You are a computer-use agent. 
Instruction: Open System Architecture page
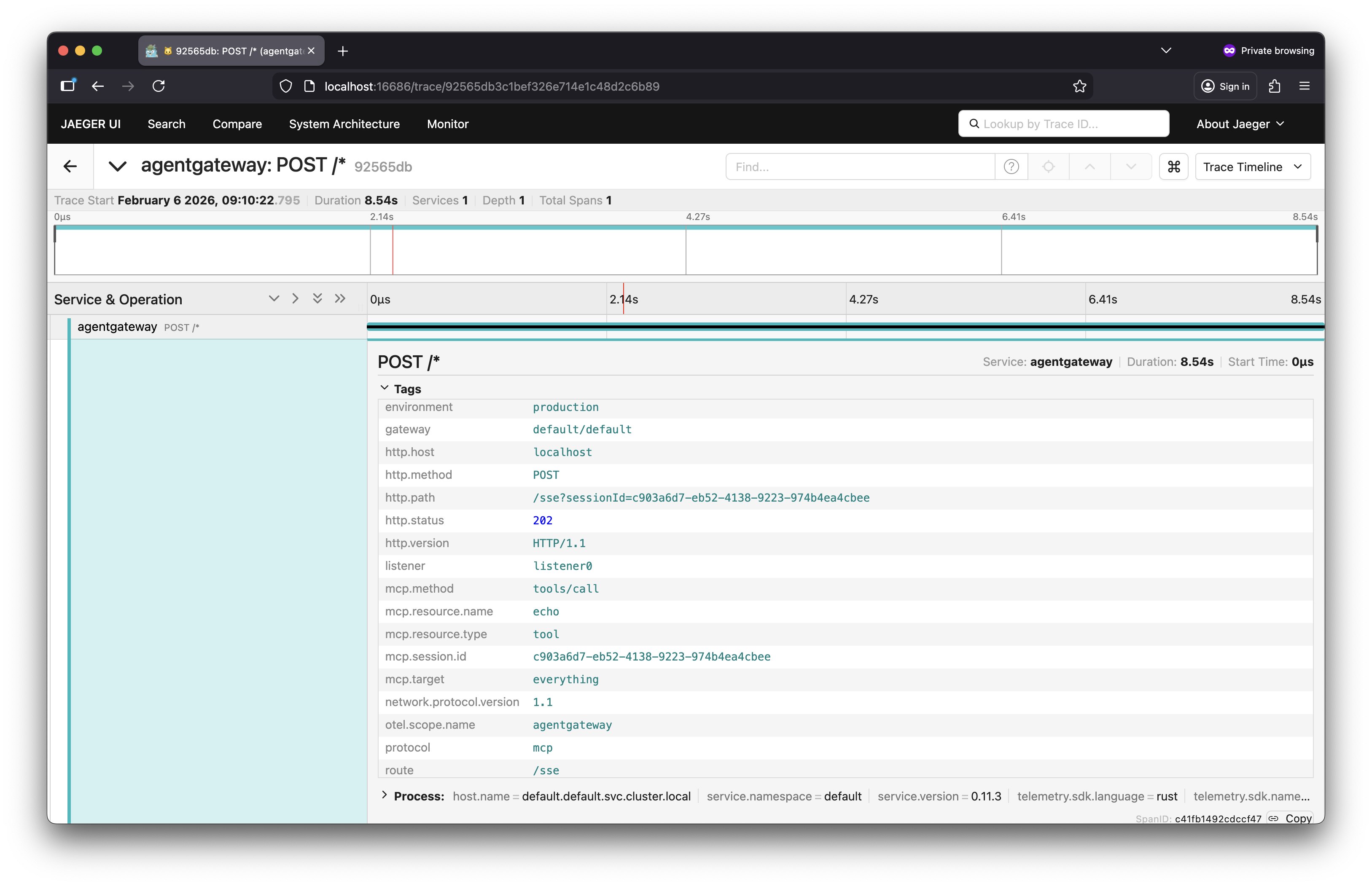[344, 124]
